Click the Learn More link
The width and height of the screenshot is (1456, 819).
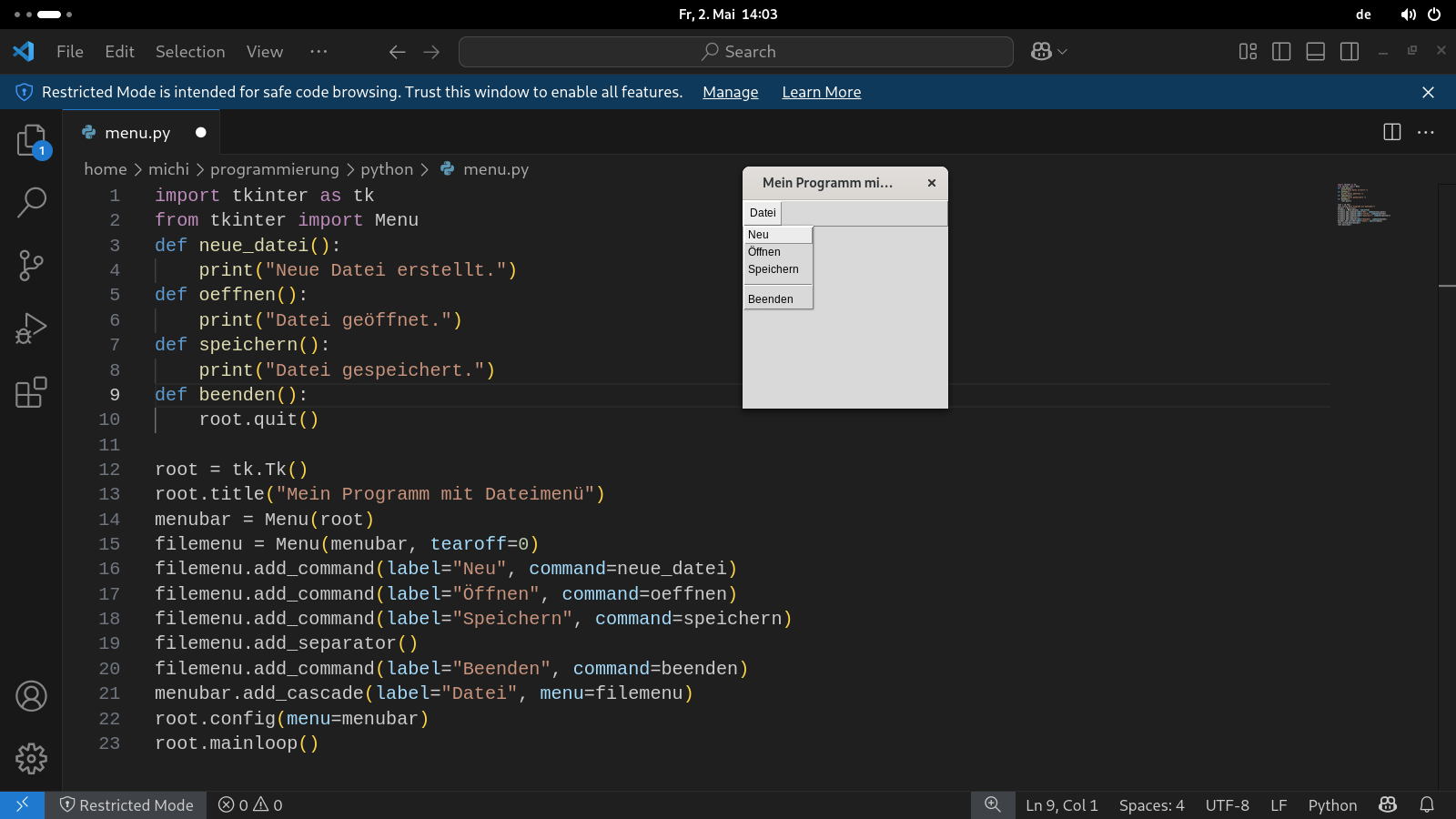pyautogui.click(x=821, y=92)
